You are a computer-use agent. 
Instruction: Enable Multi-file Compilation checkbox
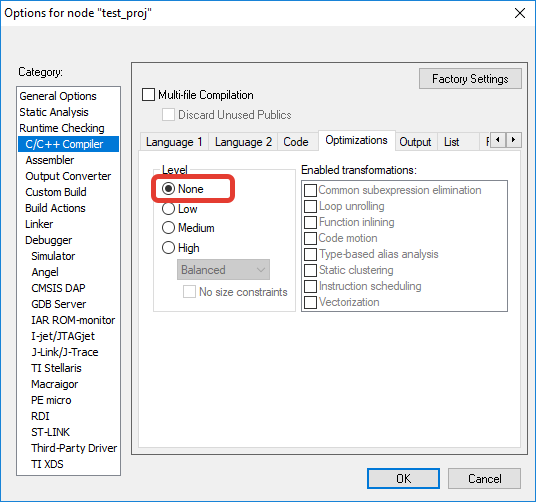point(148,95)
